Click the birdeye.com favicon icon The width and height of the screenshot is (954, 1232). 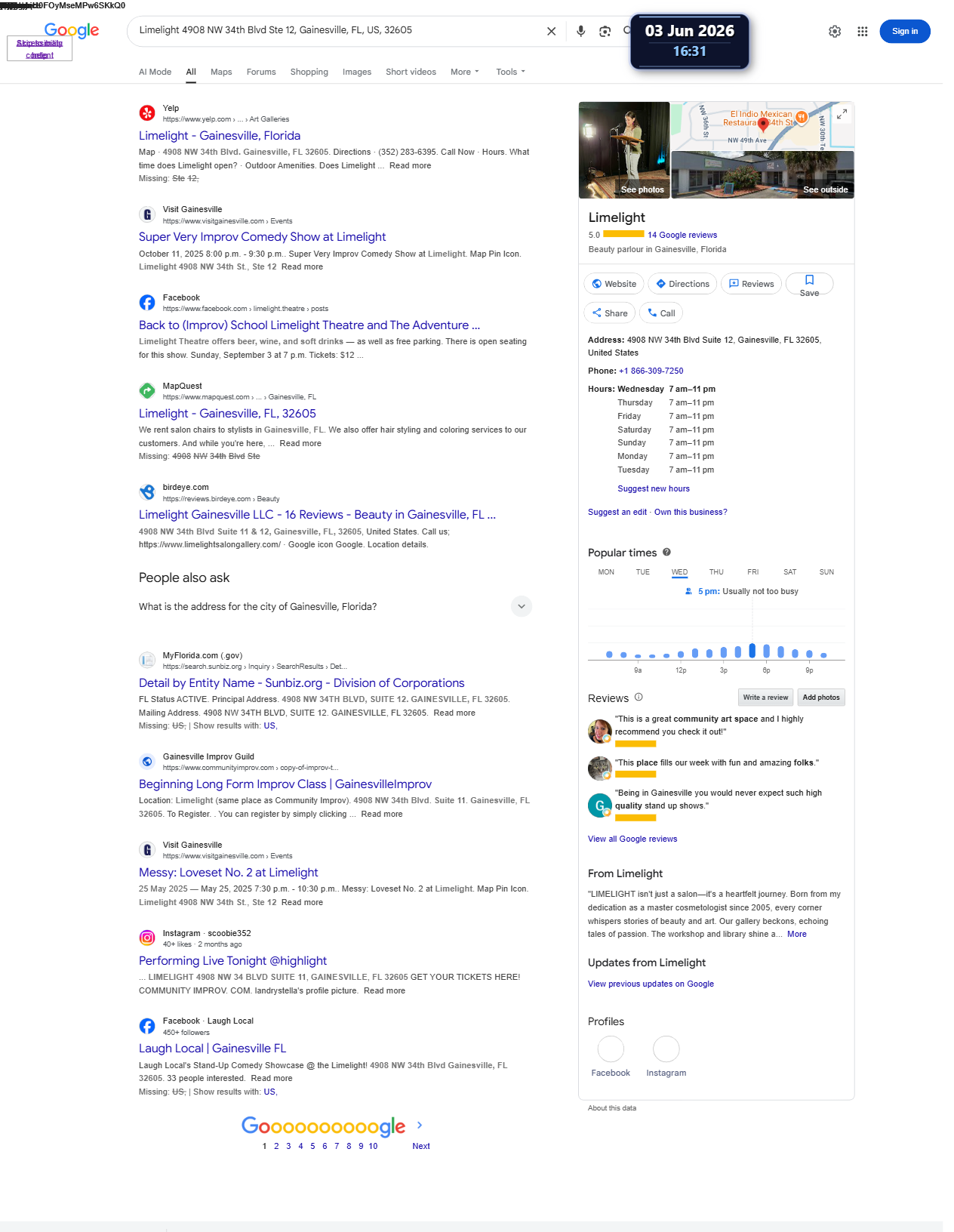coord(147,492)
